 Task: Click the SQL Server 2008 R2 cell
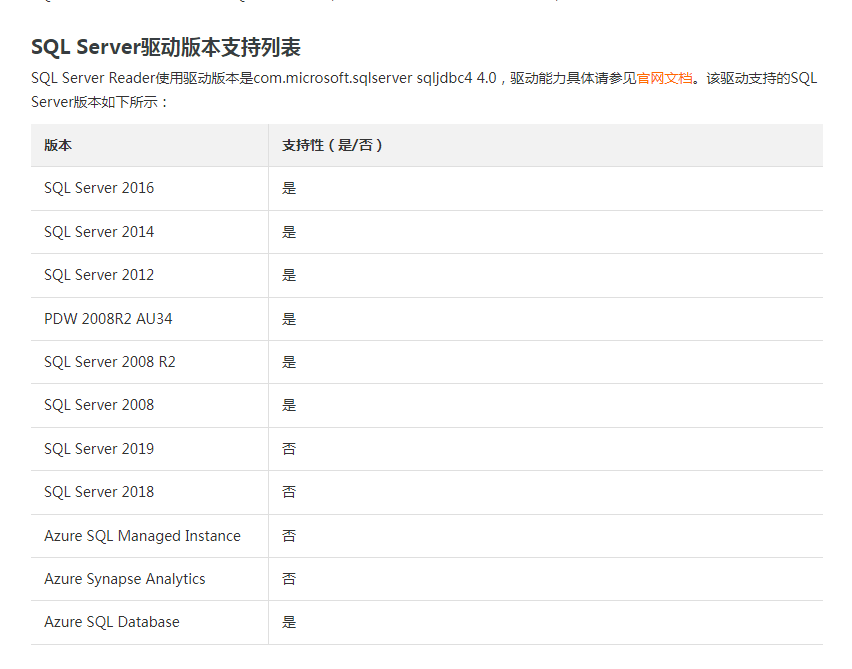(x=110, y=362)
